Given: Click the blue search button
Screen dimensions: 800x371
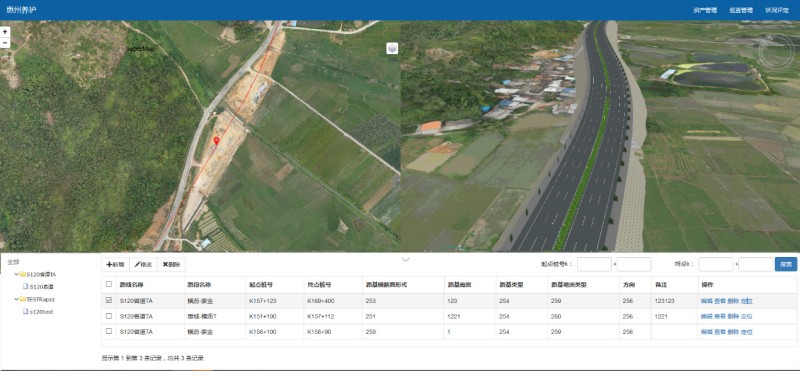Looking at the screenshot, I should [x=786, y=264].
